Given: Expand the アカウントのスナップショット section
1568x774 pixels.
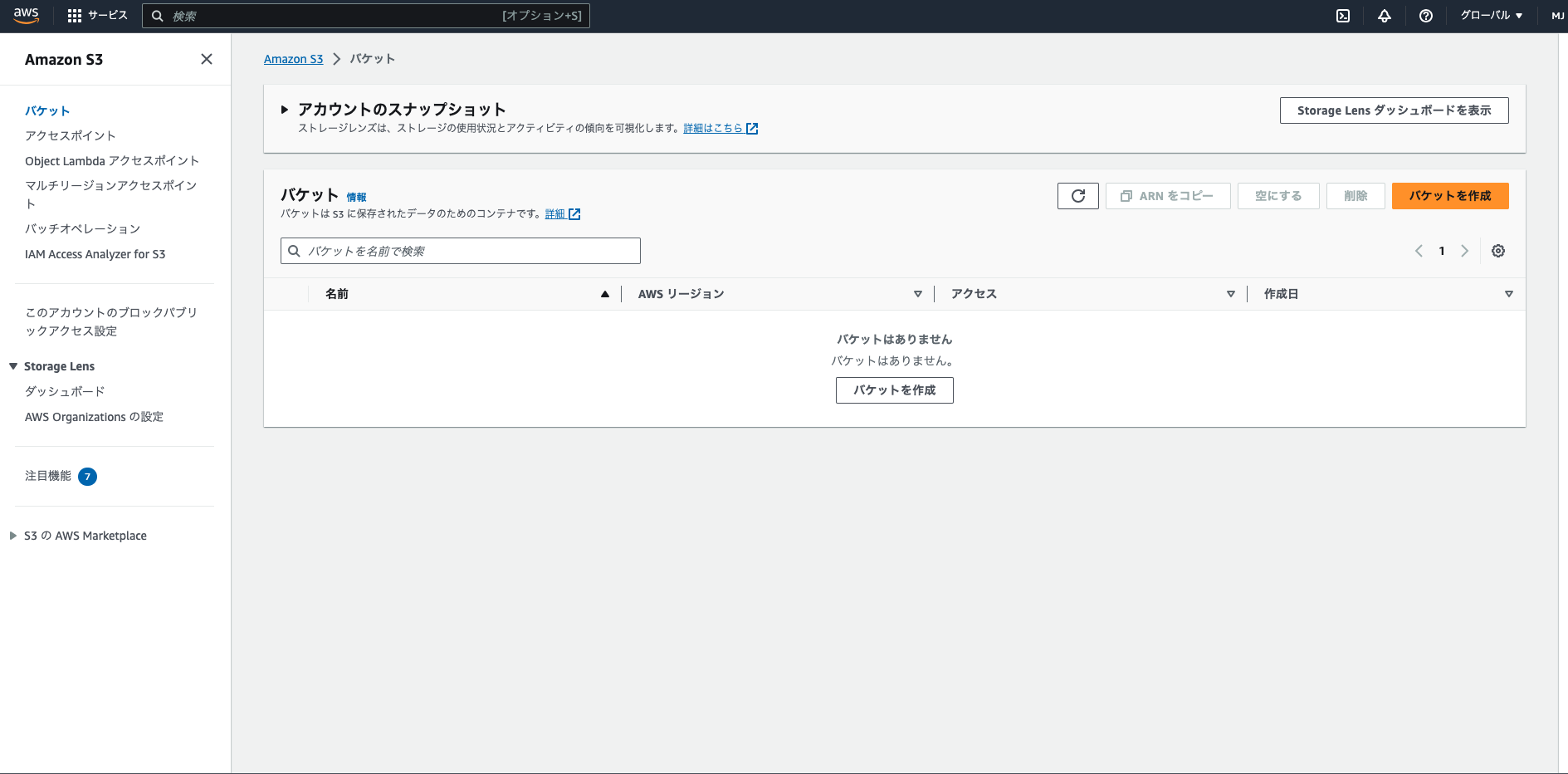Looking at the screenshot, I should point(285,110).
